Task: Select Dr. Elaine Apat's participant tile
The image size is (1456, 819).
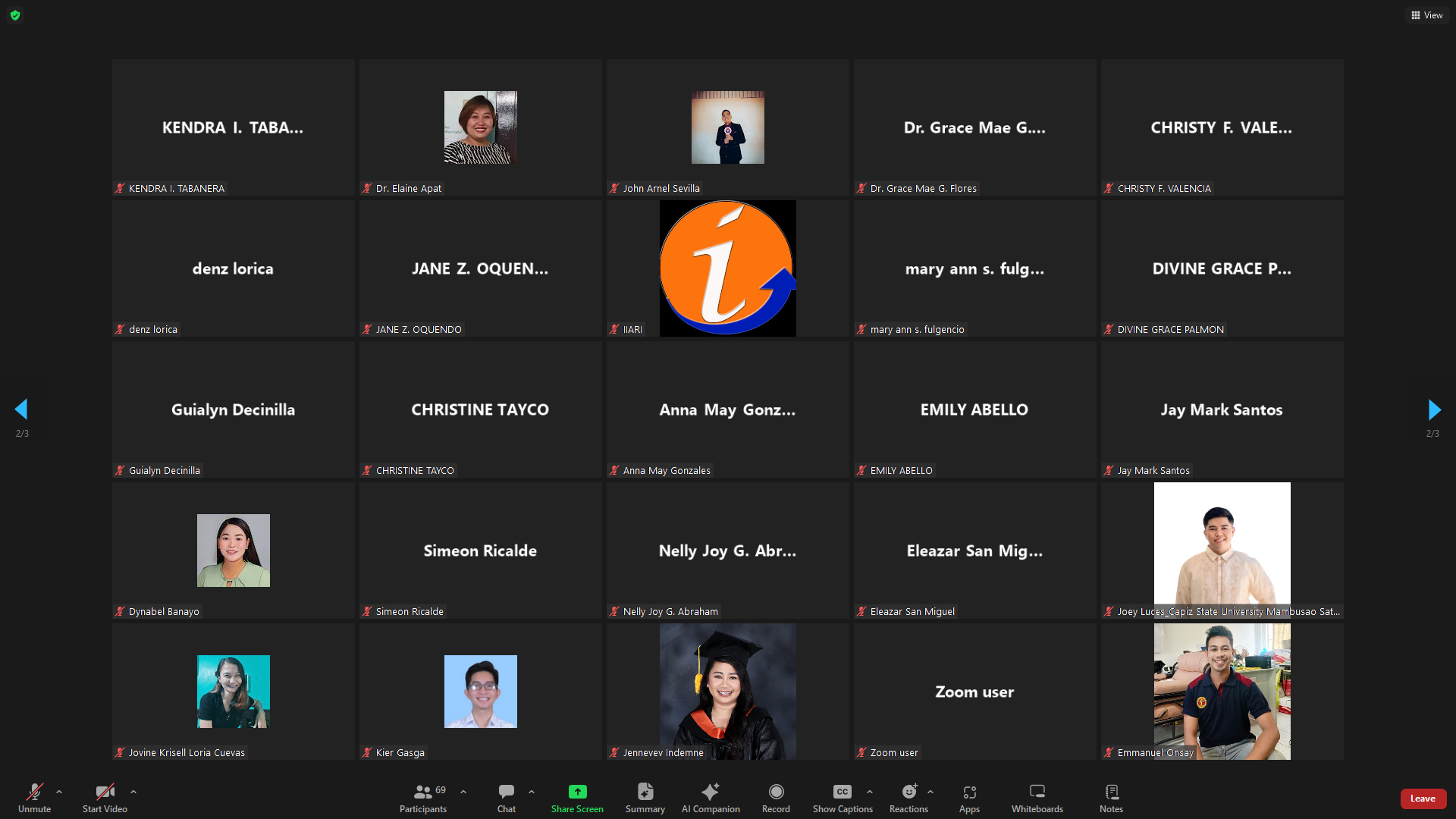Action: (480, 127)
